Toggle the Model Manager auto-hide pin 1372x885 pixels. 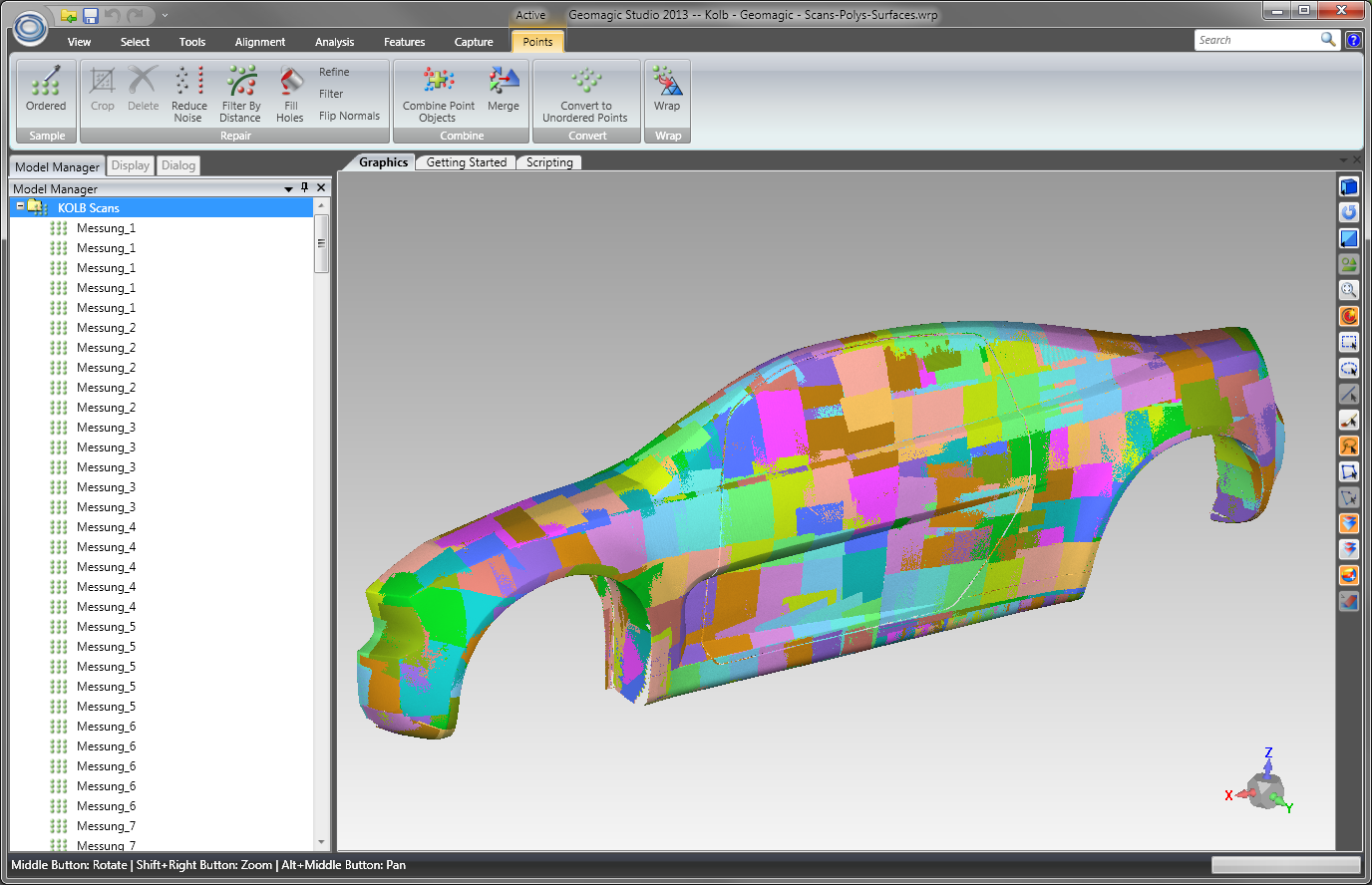(x=305, y=187)
